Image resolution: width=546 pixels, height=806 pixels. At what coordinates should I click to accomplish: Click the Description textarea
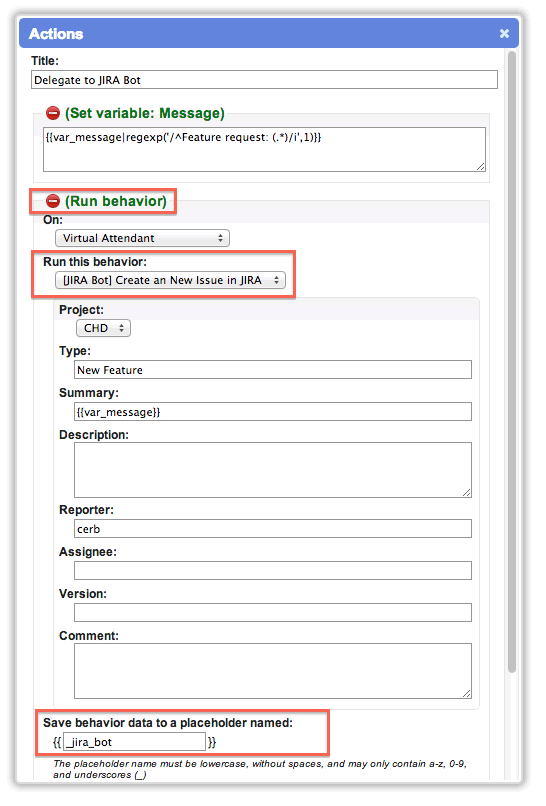(x=272, y=470)
